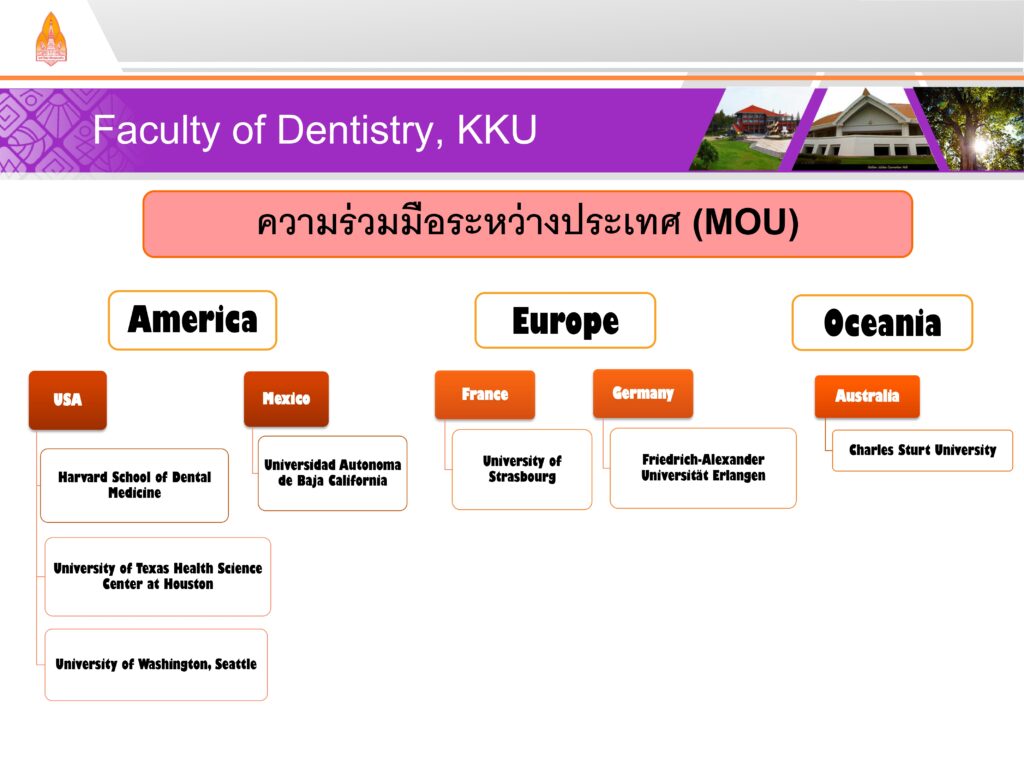
Task: Click the sunlit tree photo in header
Action: [968, 130]
